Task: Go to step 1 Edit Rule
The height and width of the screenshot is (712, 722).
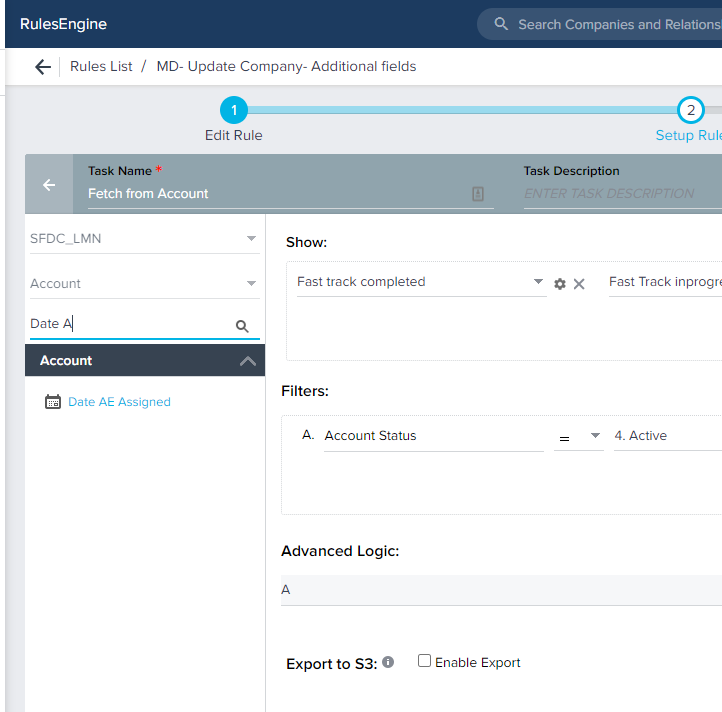Action: pyautogui.click(x=234, y=110)
